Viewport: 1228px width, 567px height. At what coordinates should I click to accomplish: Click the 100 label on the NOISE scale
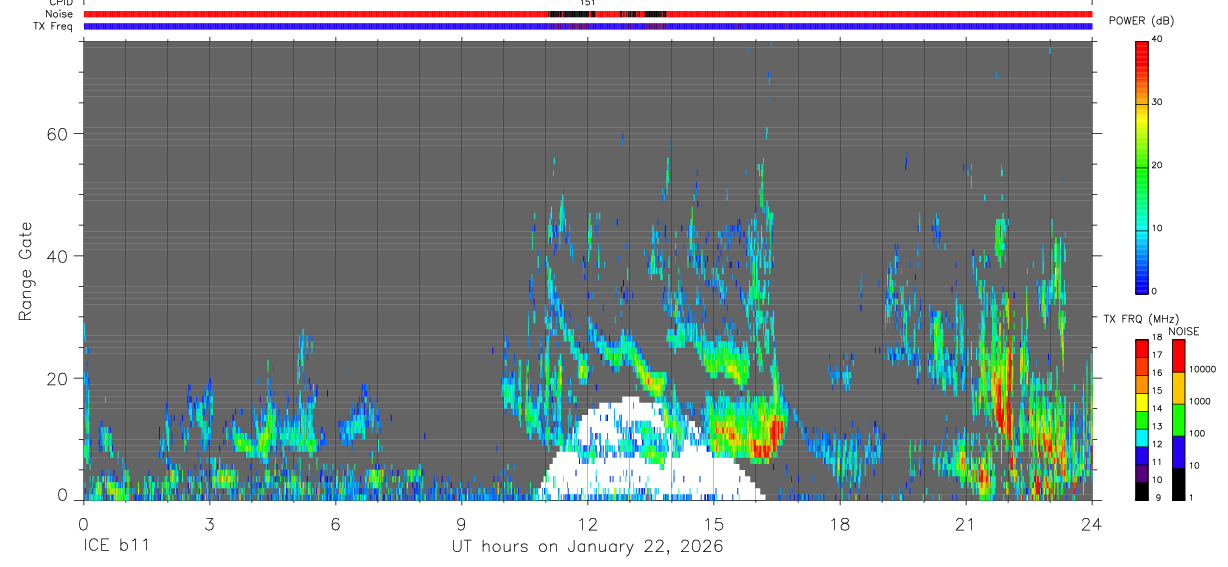coord(1198,434)
